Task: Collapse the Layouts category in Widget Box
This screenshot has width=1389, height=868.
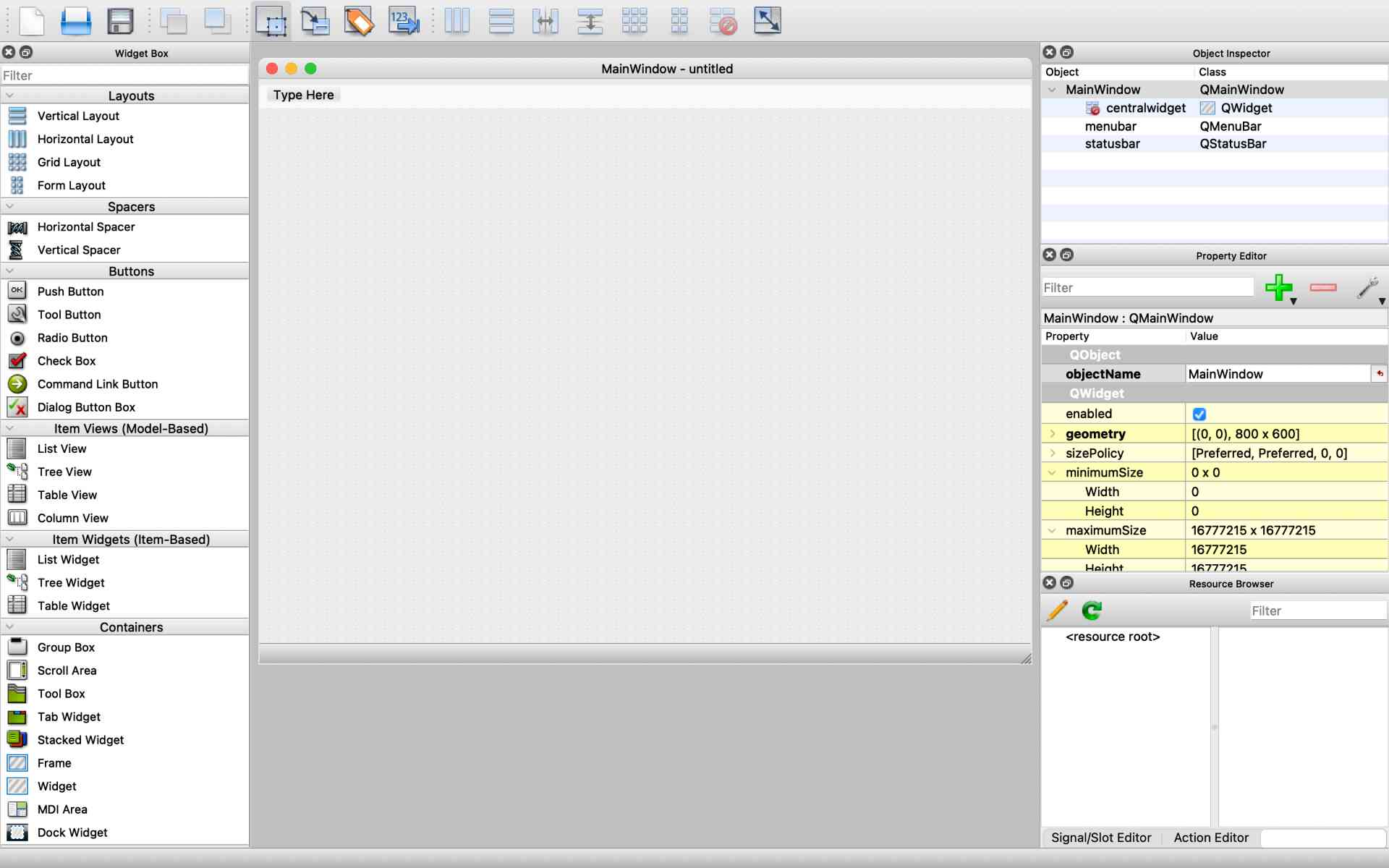Action: [9, 95]
